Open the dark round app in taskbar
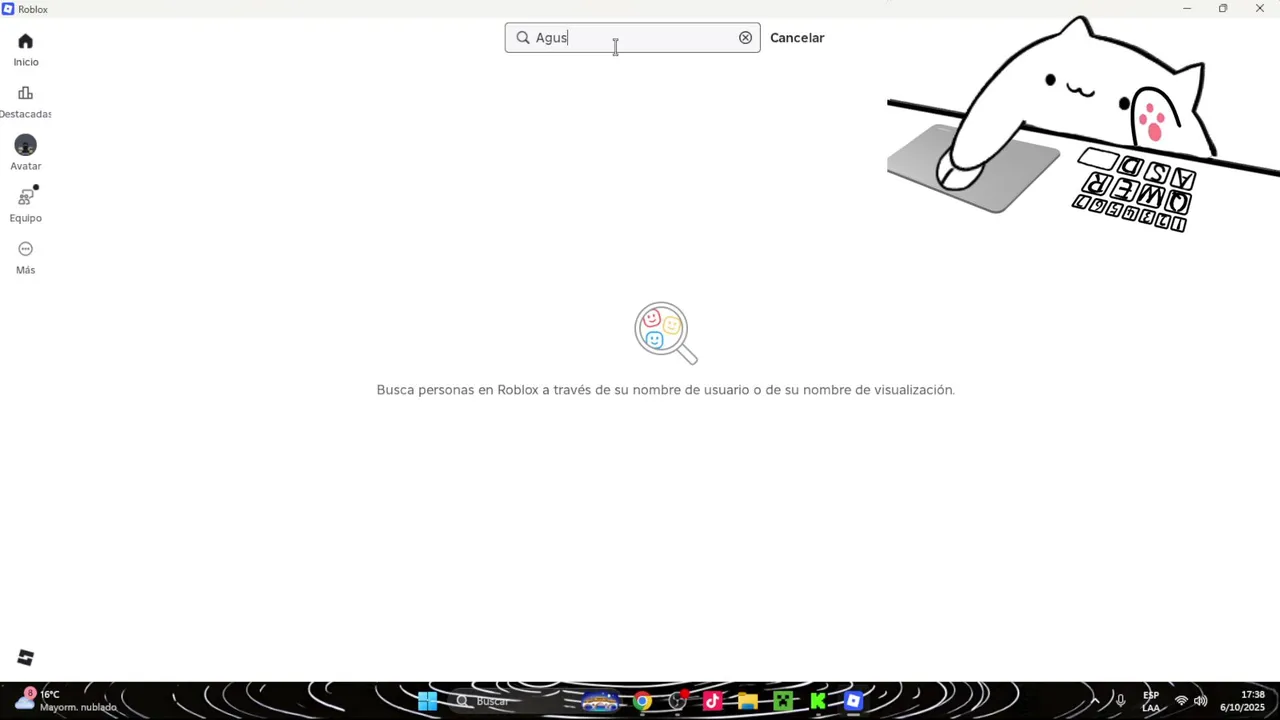 pyautogui.click(x=677, y=701)
